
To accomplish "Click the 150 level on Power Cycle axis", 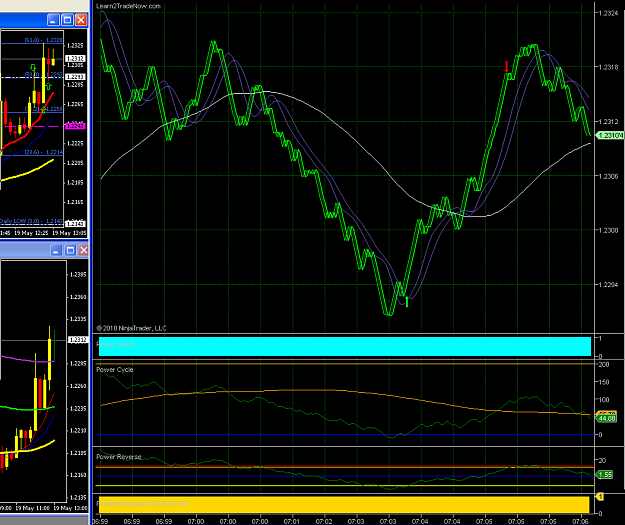I will pos(604,382).
